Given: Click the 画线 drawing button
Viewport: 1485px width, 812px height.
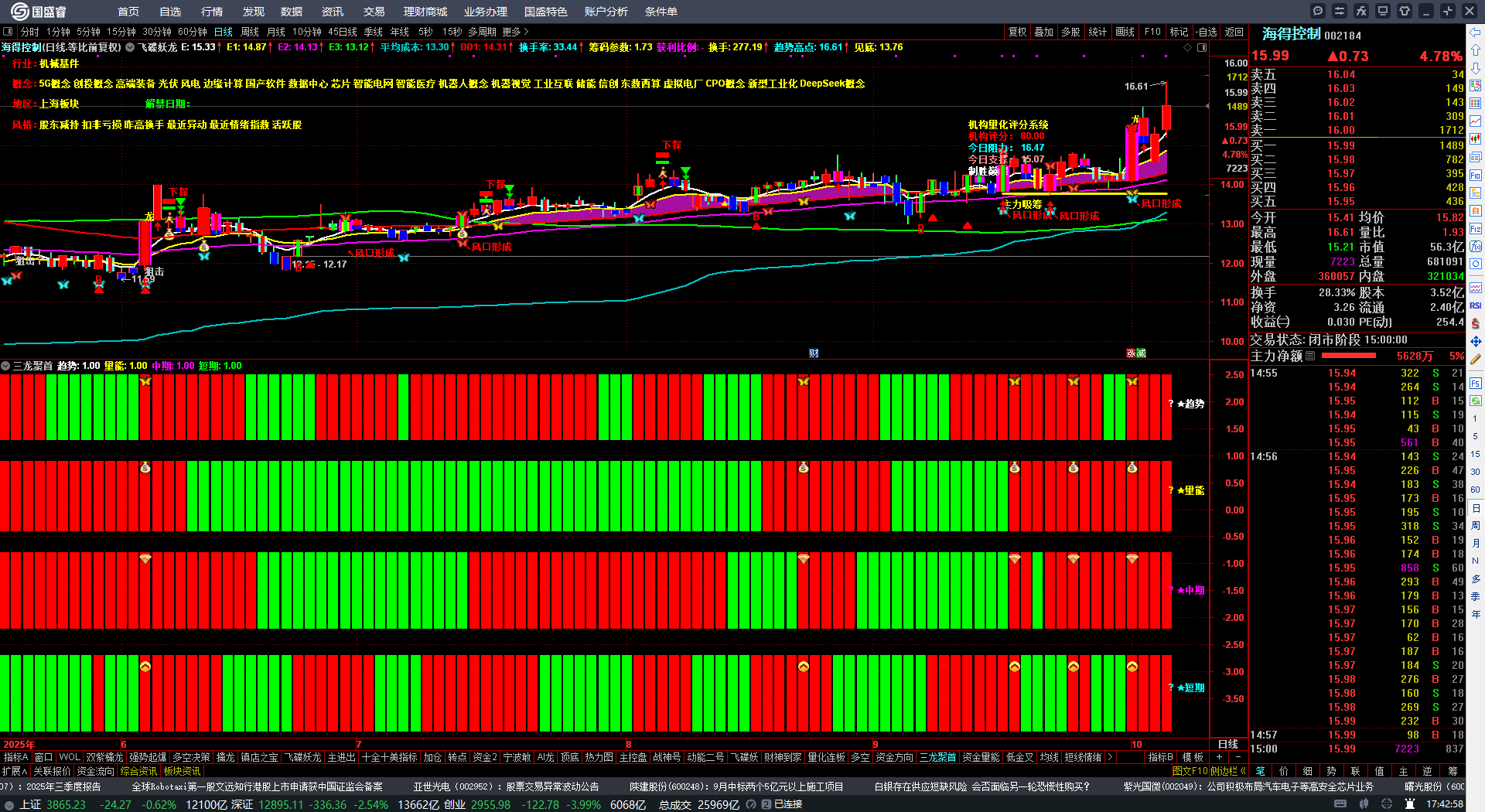Looking at the screenshot, I should tap(1125, 32).
